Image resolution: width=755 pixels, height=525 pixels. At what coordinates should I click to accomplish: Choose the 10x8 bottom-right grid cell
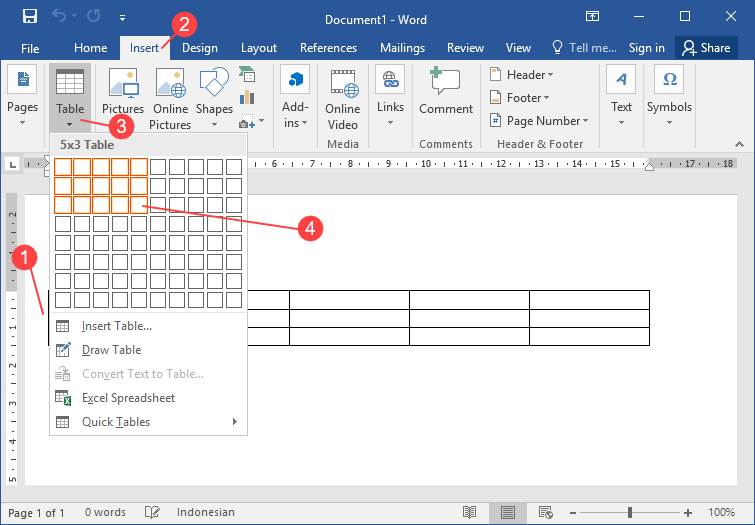(x=234, y=300)
